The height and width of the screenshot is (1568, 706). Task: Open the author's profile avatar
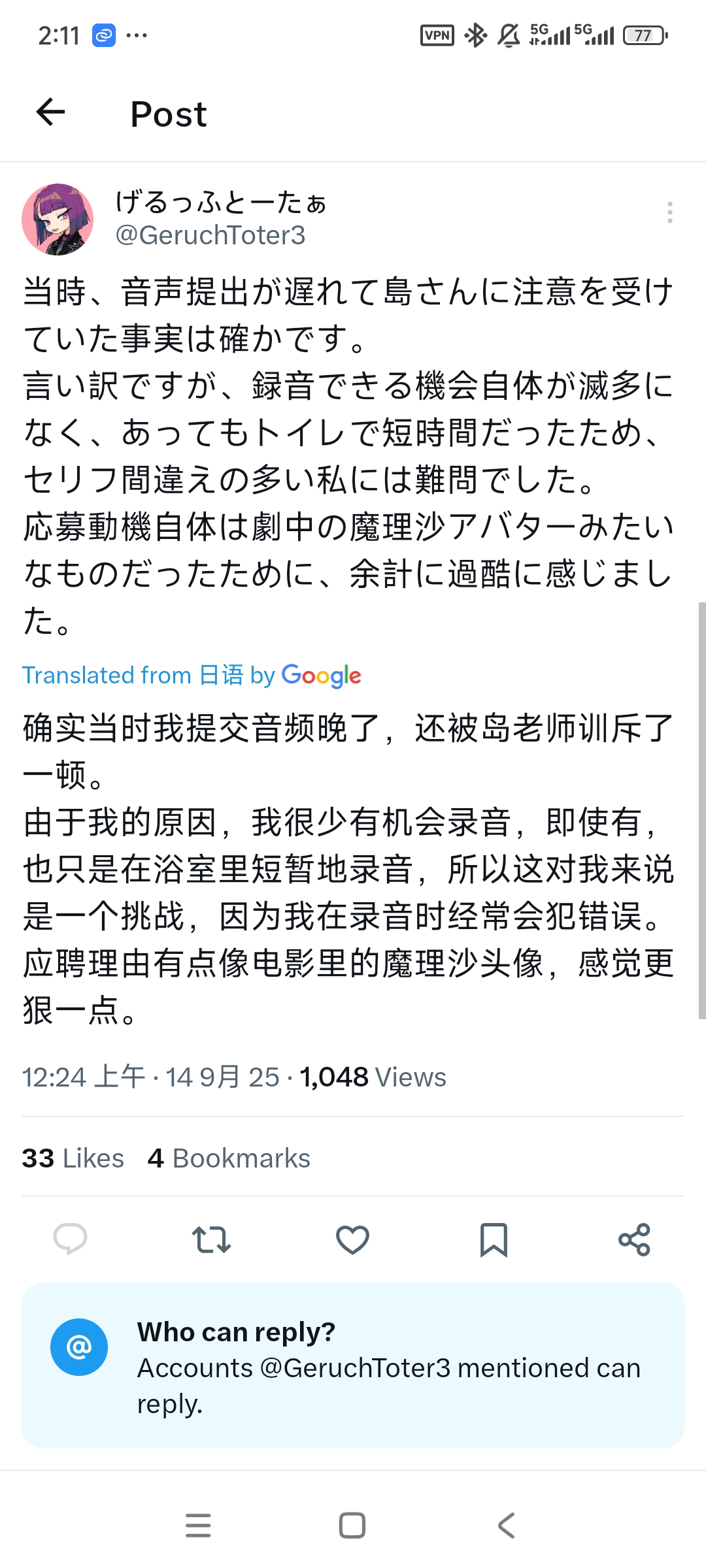pos(58,220)
